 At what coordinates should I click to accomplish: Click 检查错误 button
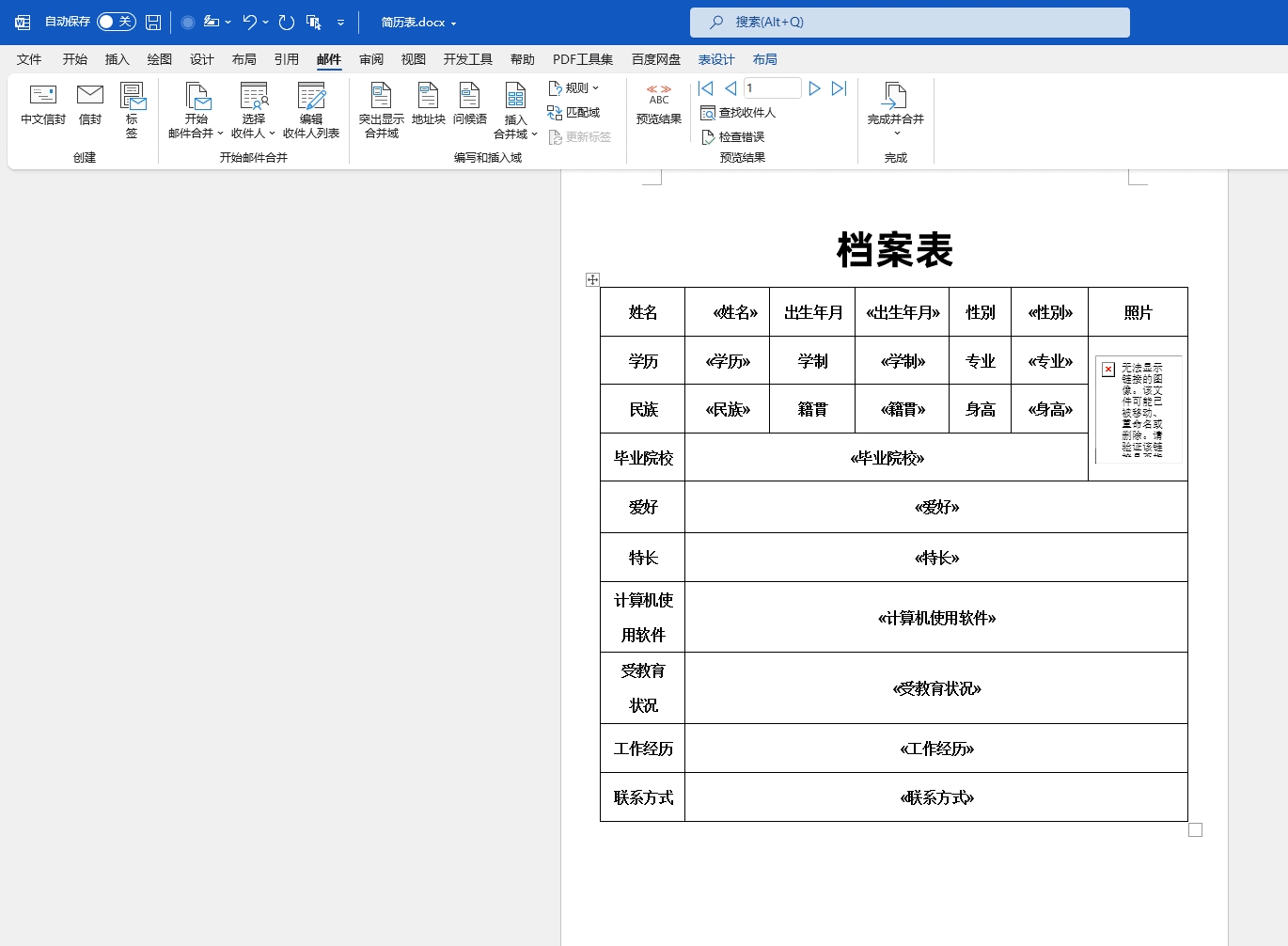point(733,137)
